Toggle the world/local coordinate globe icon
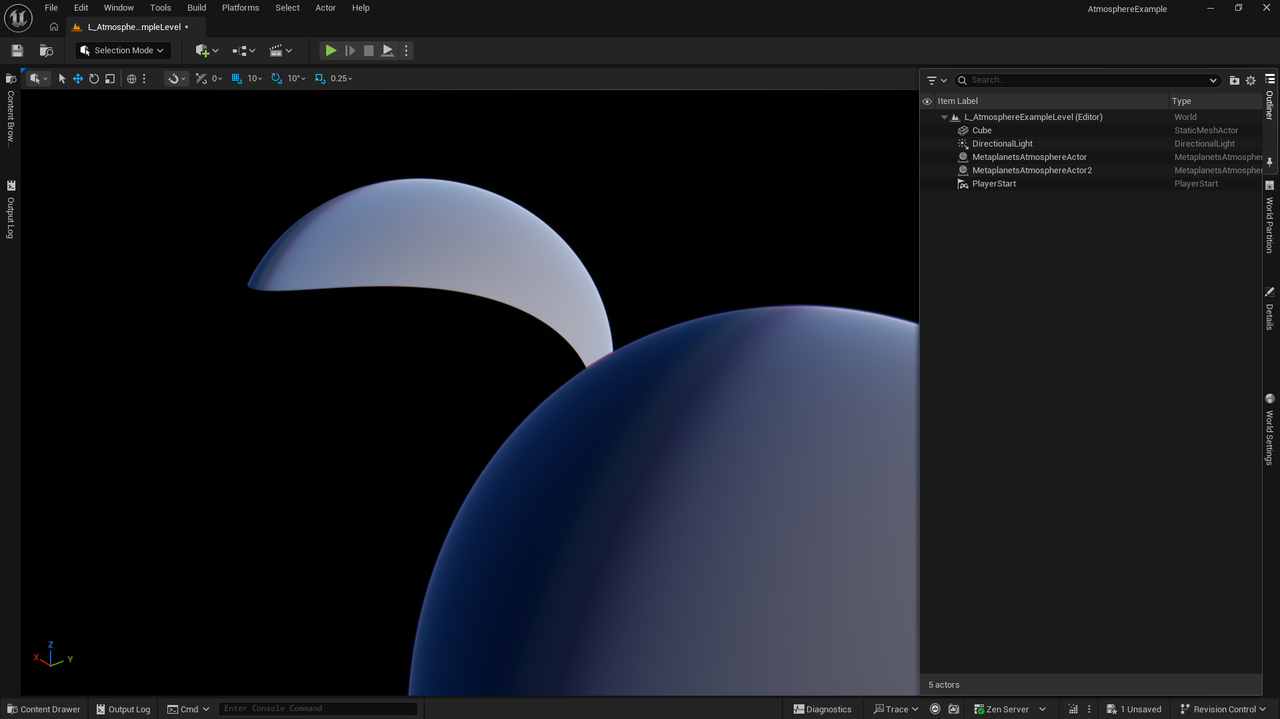1280x719 pixels. (131, 78)
